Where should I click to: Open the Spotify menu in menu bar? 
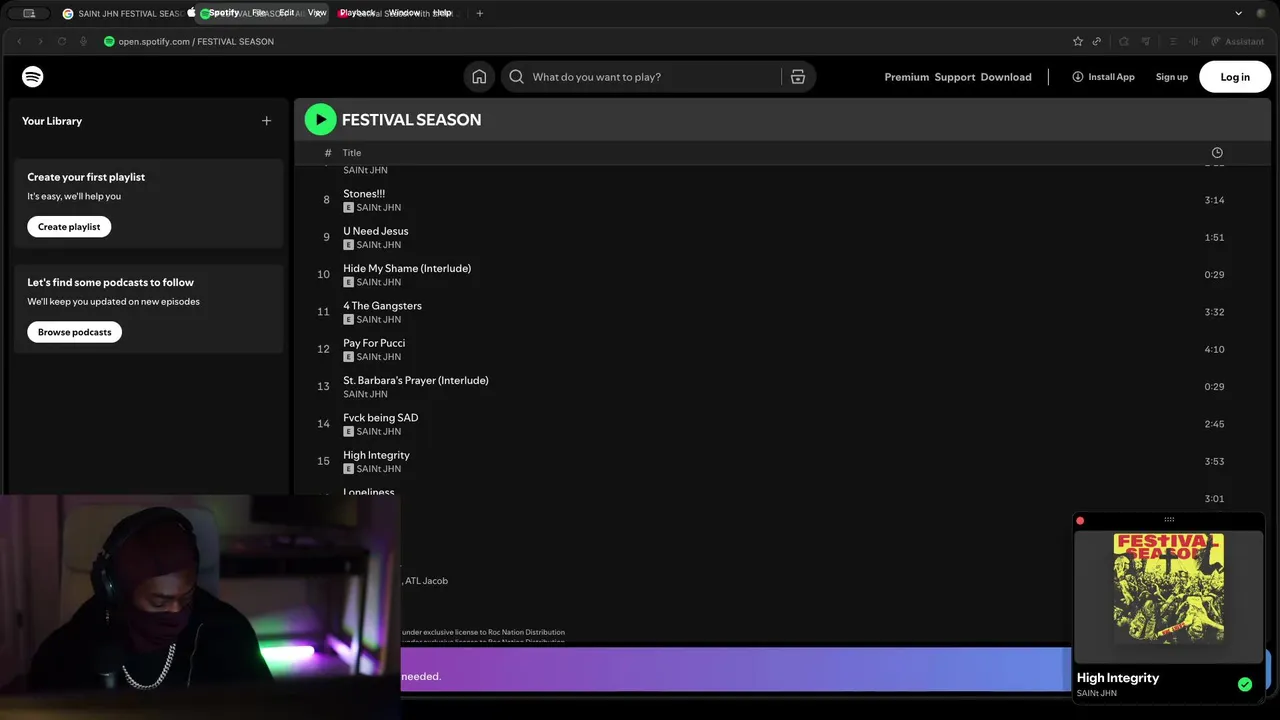pos(224,13)
